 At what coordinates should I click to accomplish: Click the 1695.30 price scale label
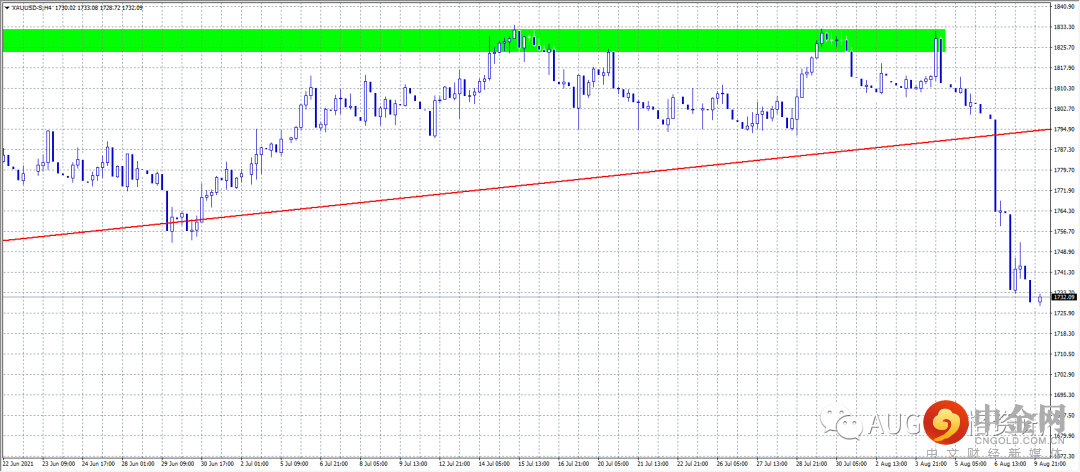click(x=1065, y=395)
